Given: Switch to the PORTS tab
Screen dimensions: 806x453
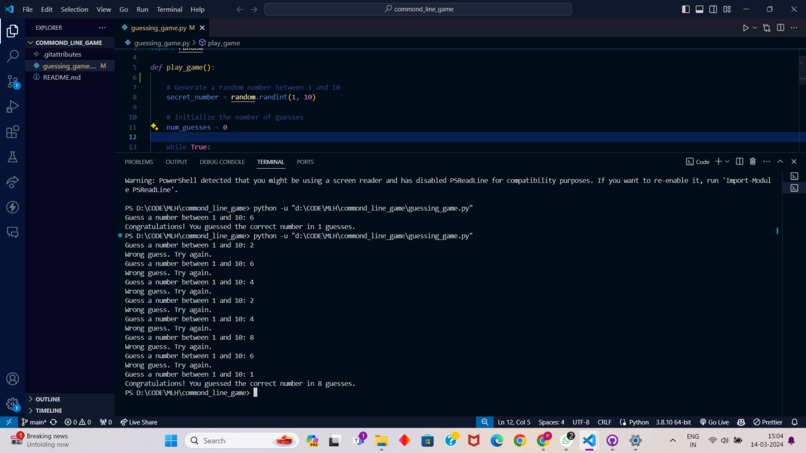Looking at the screenshot, I should (x=305, y=161).
